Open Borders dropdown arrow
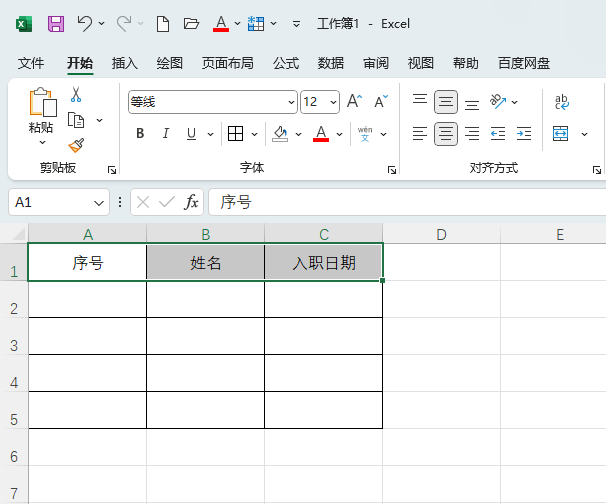This screenshot has height=504, width=606. point(254,134)
